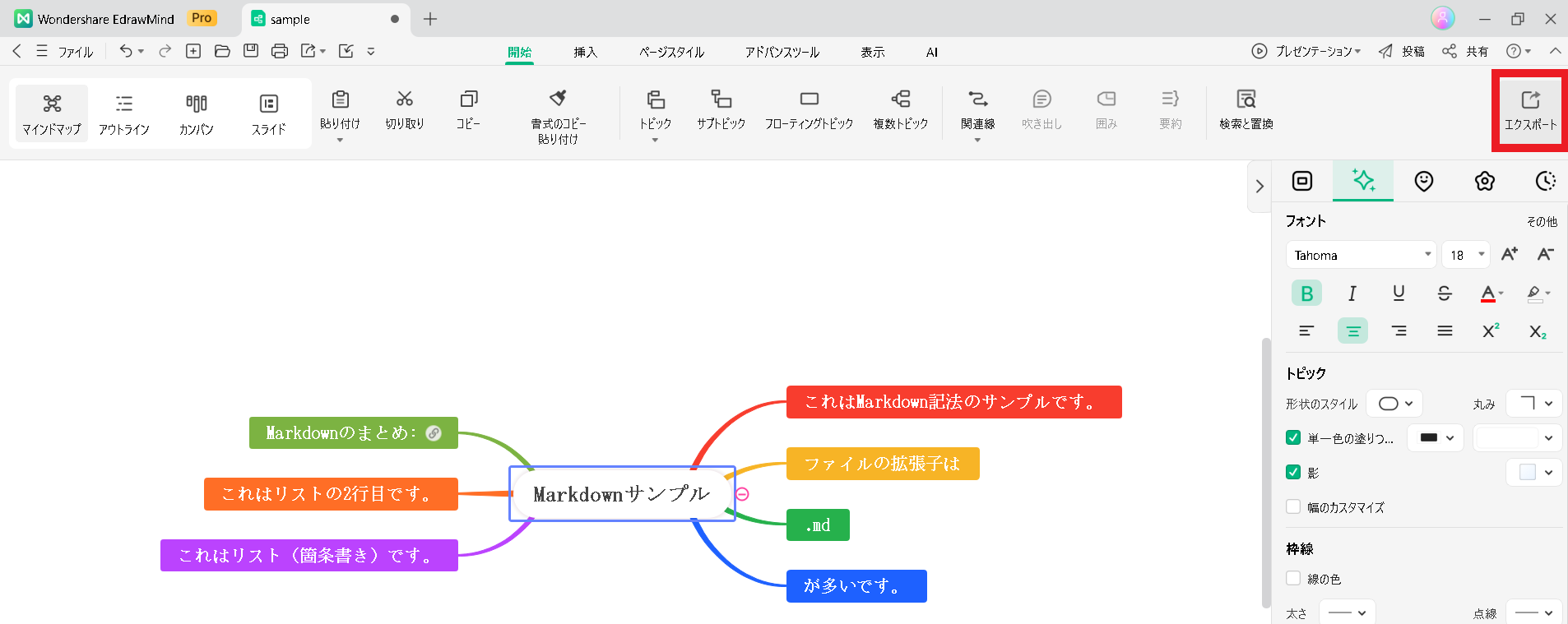This screenshot has height=624, width=1568.
Task: Add a new document tab
Action: [x=430, y=19]
